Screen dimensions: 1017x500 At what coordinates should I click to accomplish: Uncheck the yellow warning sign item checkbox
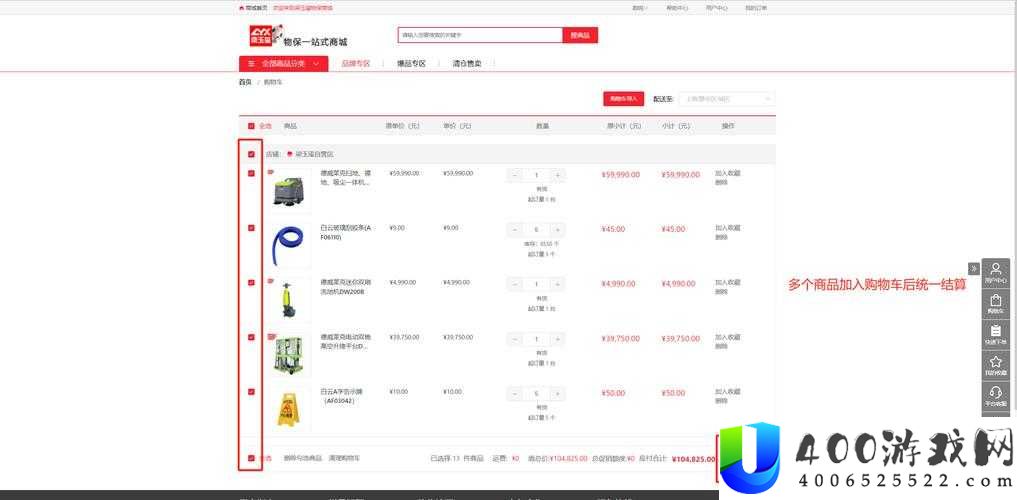[251, 392]
